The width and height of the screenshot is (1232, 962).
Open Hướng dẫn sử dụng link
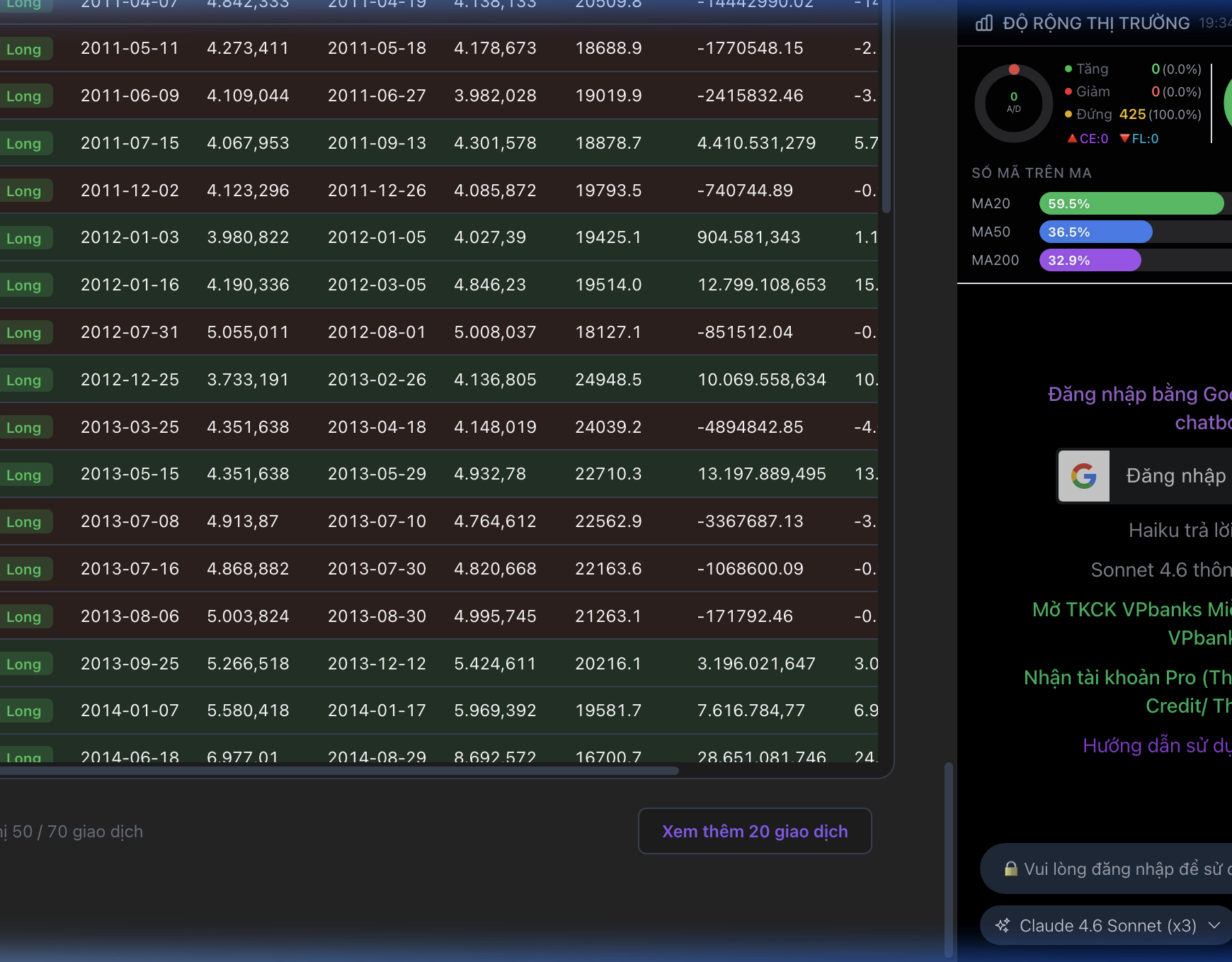click(1157, 745)
